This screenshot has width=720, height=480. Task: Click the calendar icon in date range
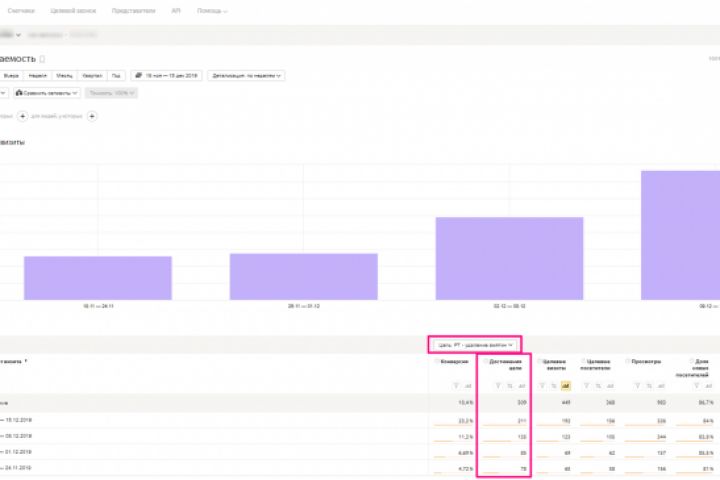pyautogui.click(x=138, y=75)
